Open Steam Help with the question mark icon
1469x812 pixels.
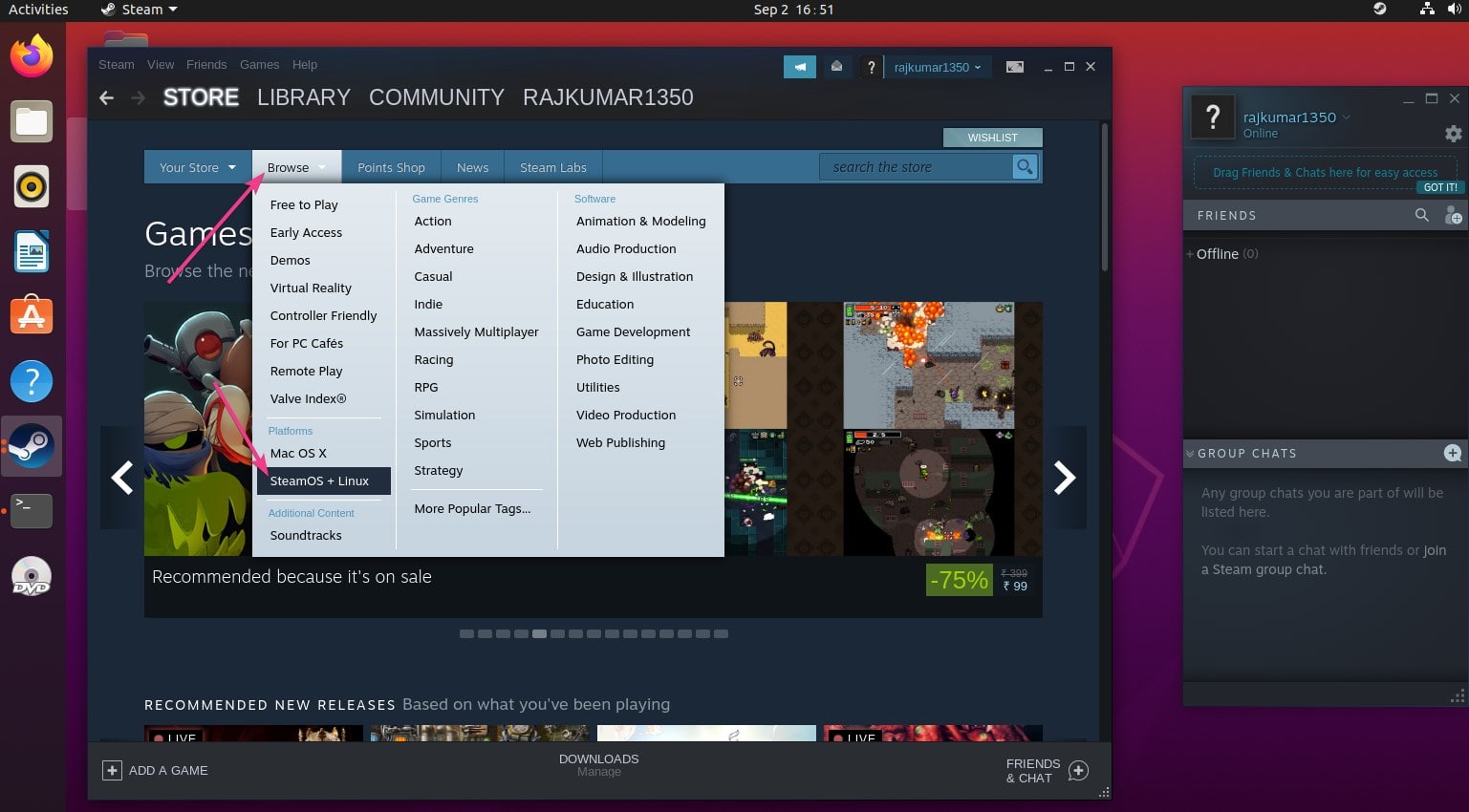click(871, 67)
